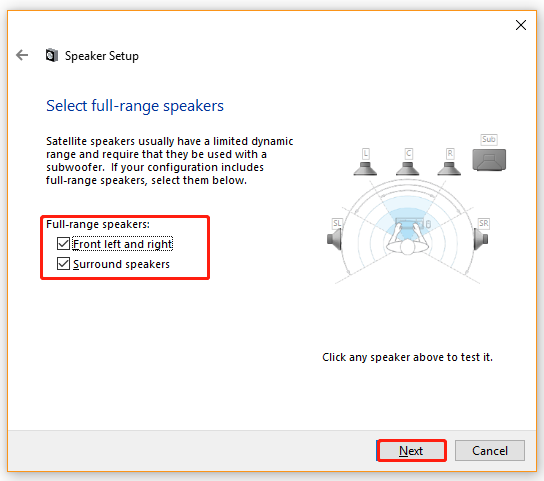Click the Sub label above subwoofer

489,140
